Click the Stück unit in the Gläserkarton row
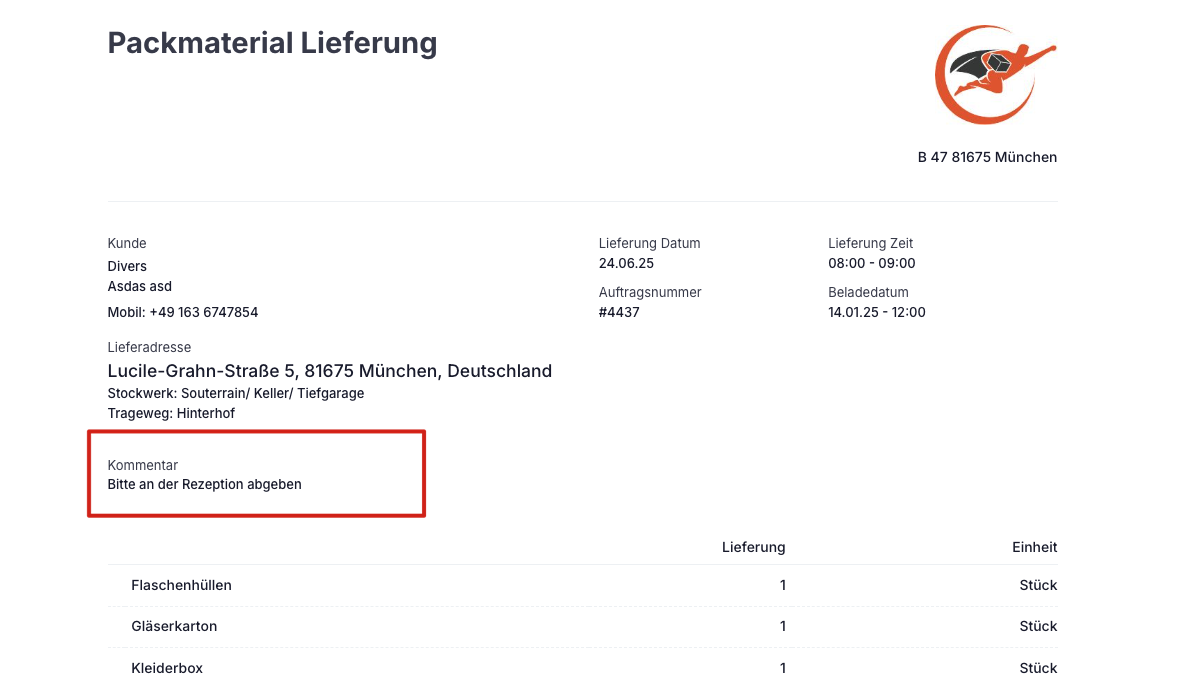Viewport: 1198px width, 677px height. click(x=1038, y=627)
